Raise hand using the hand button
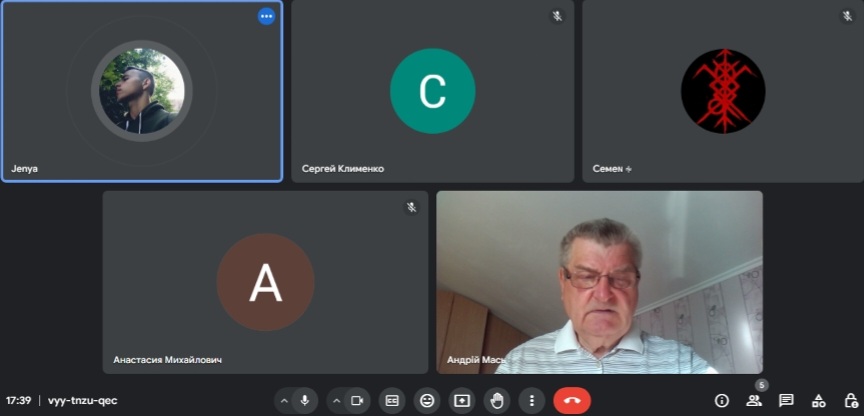This screenshot has width=864, height=416. click(496, 401)
